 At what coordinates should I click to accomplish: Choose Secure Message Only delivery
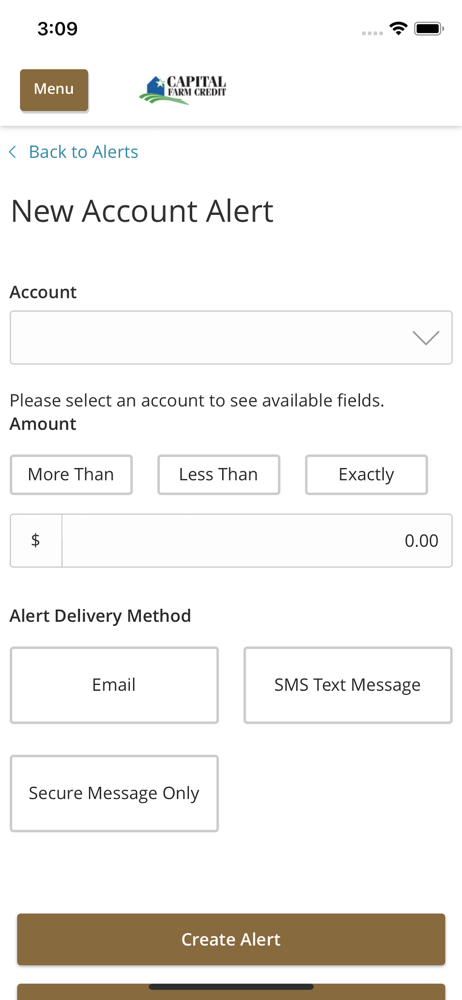coord(114,793)
